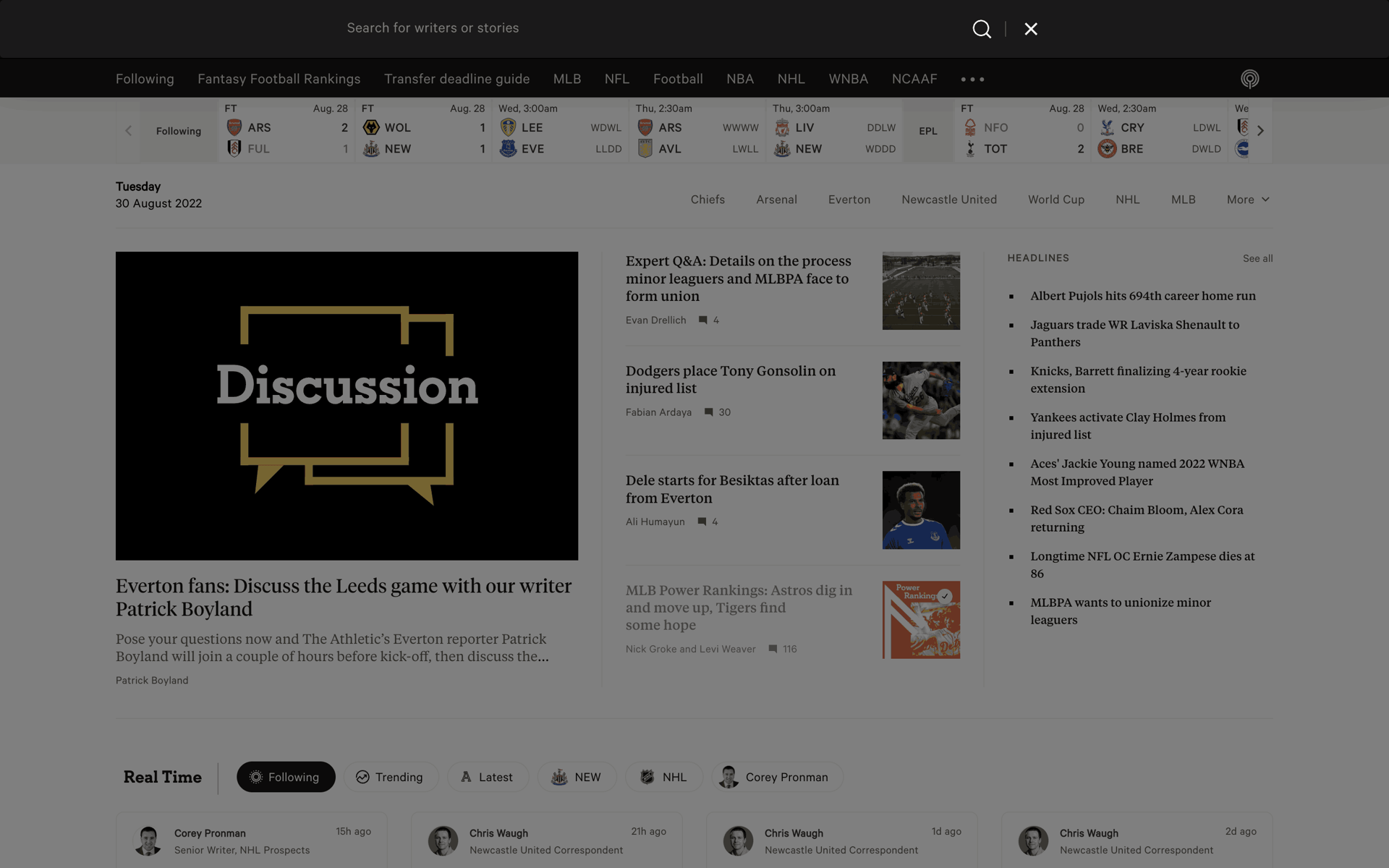Go to MLB in navigation bar
This screenshot has height=868, width=1389.
point(567,79)
